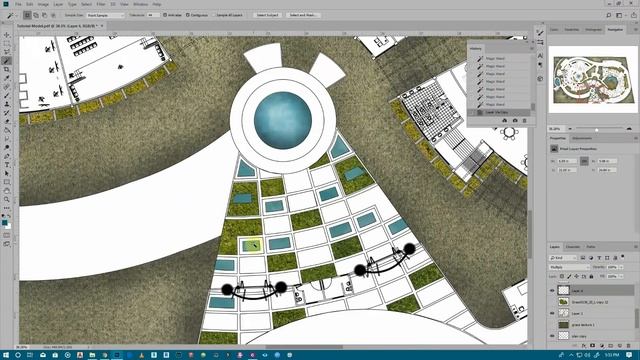This screenshot has width=640, height=360.
Task: Show the grass texture 1 layer
Action: pyautogui.click(x=552, y=325)
